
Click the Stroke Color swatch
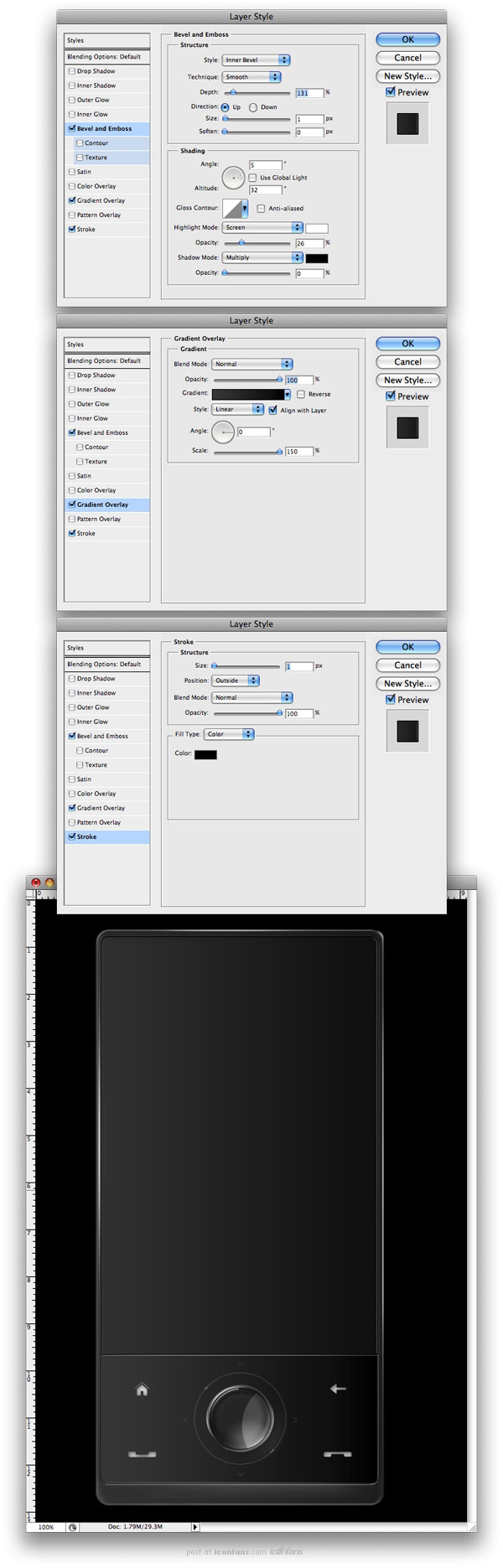[x=205, y=754]
